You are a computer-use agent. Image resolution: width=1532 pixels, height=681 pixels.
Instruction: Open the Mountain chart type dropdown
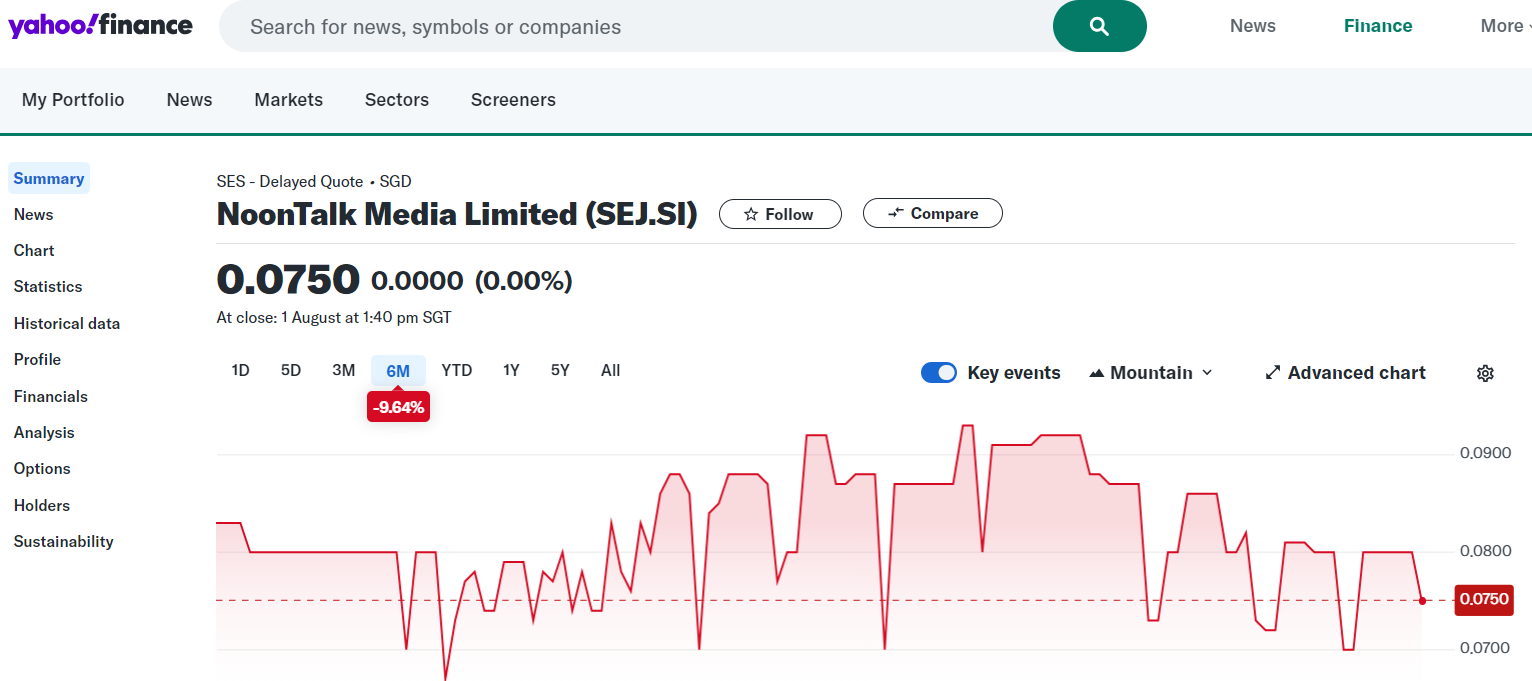point(1151,373)
